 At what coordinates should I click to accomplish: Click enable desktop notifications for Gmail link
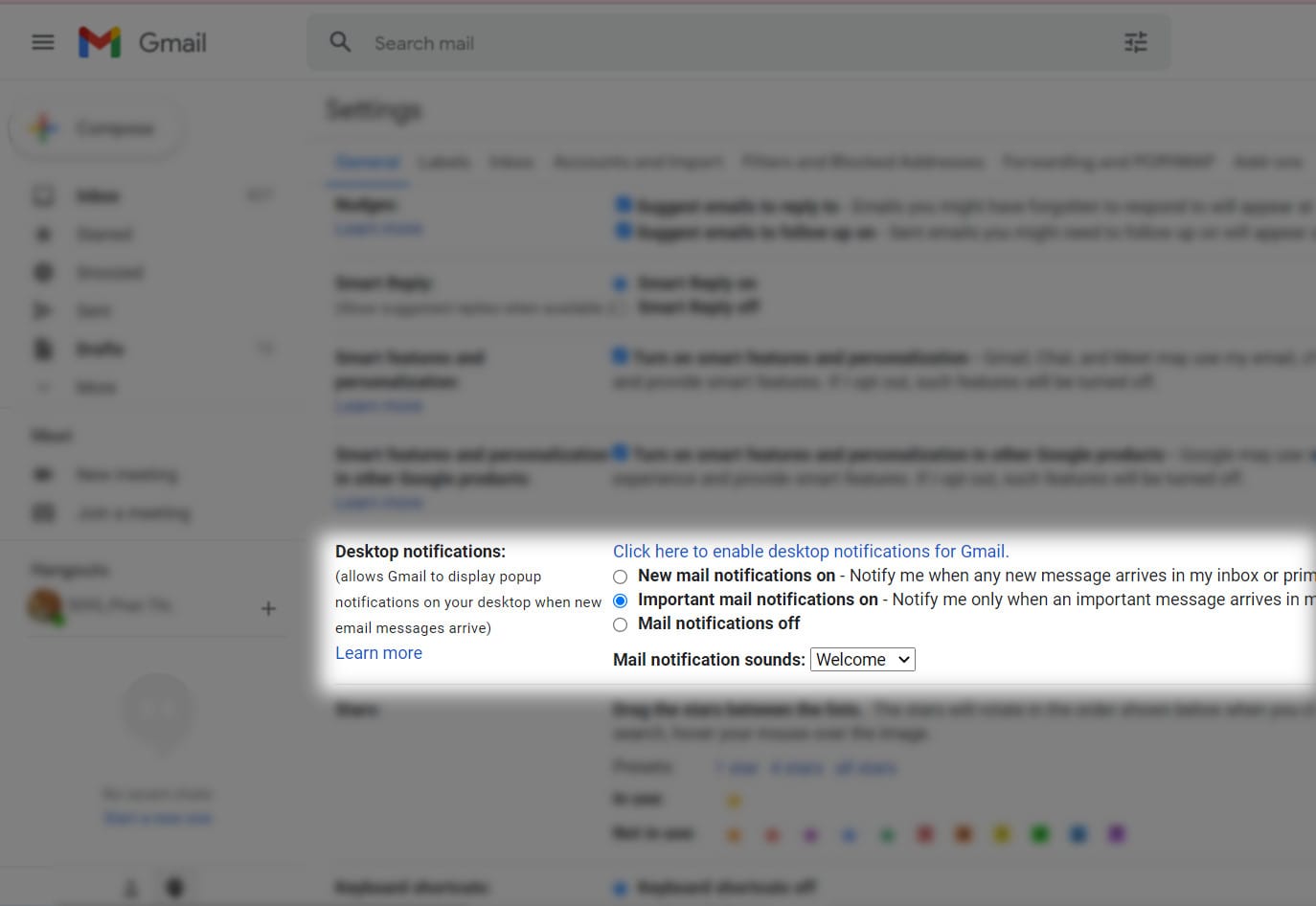click(x=810, y=551)
